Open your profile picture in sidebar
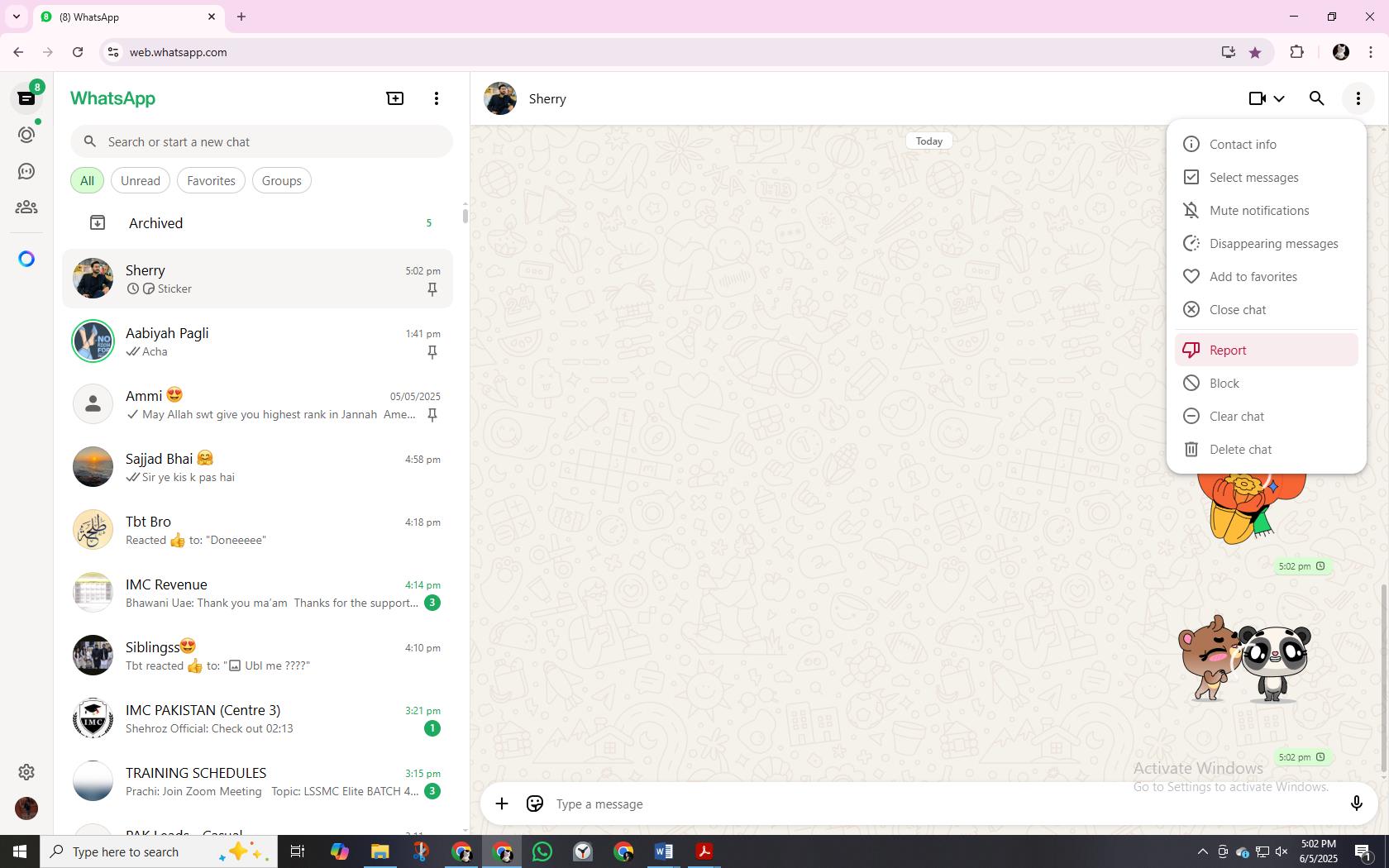Screen dimensions: 1389x868 tap(26, 808)
